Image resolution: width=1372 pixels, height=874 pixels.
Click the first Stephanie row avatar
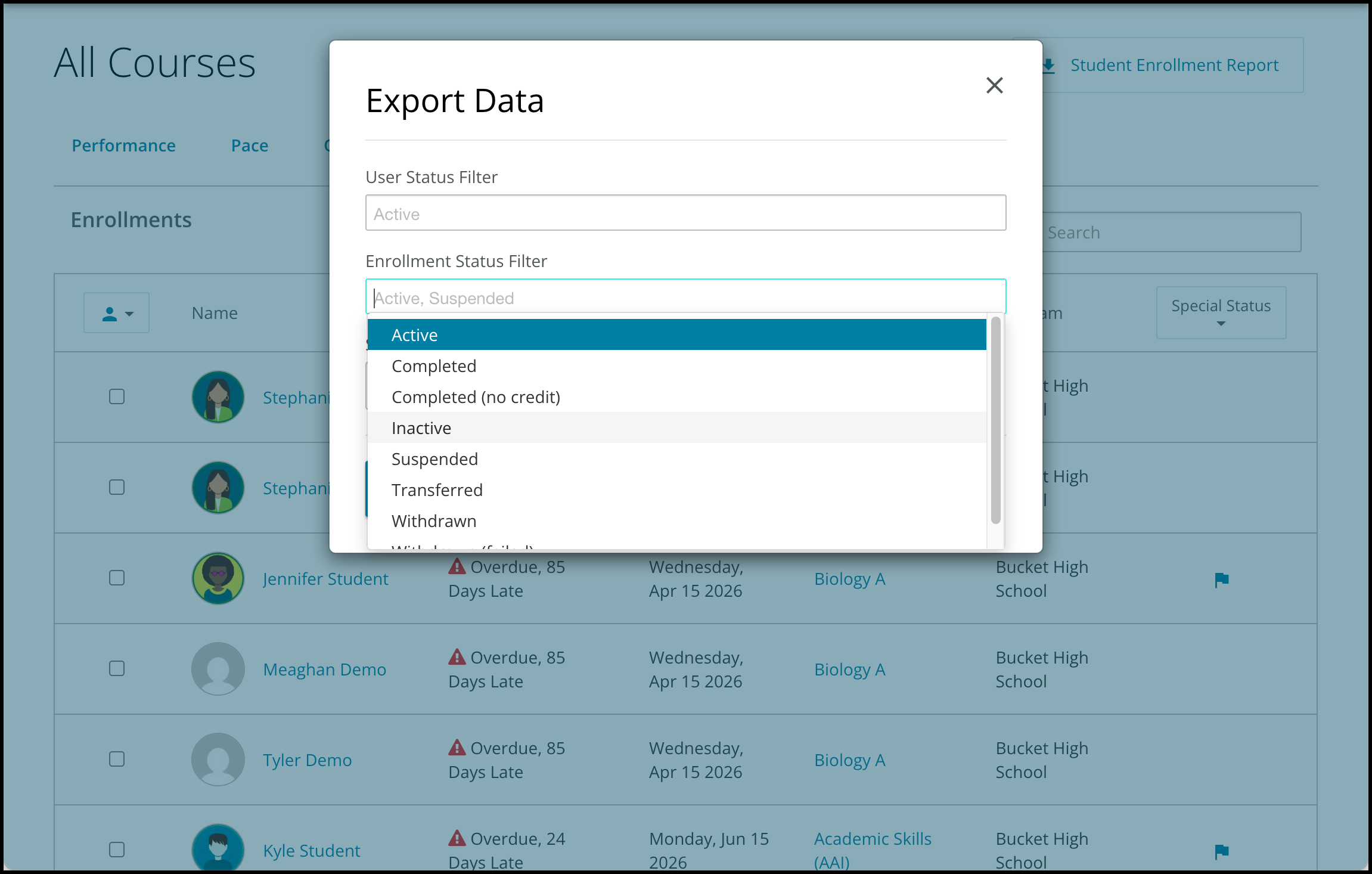[x=218, y=397]
